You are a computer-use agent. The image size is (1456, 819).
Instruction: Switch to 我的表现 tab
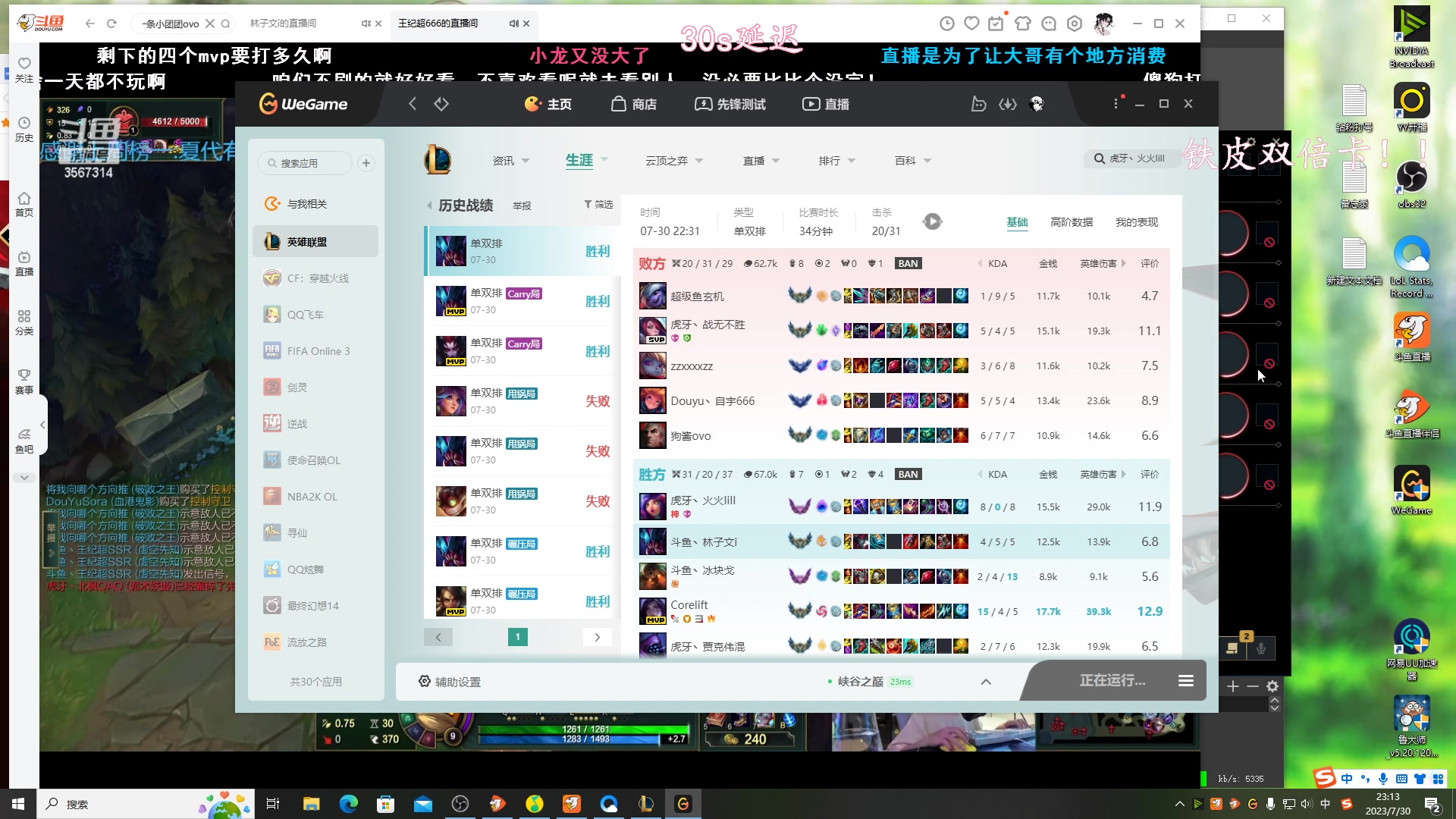(x=1136, y=222)
